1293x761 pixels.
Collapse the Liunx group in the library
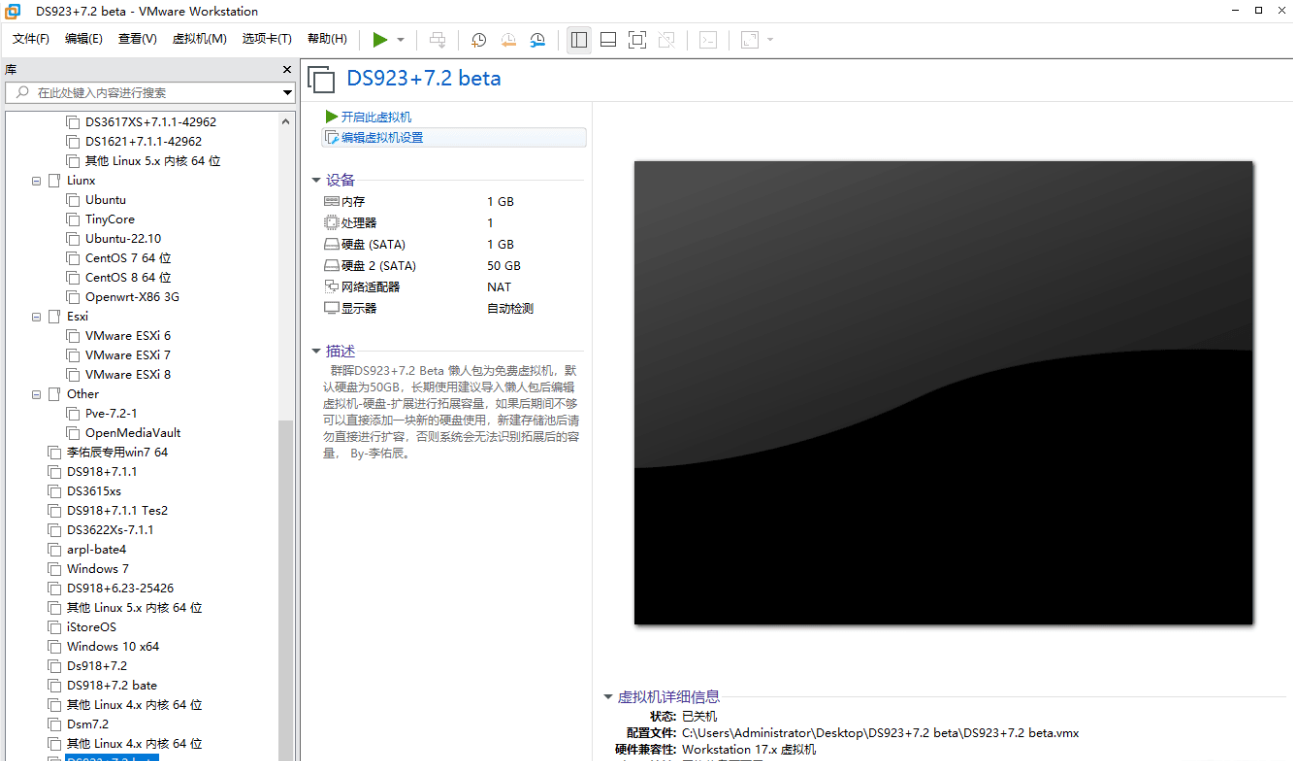pyautogui.click(x=36, y=180)
